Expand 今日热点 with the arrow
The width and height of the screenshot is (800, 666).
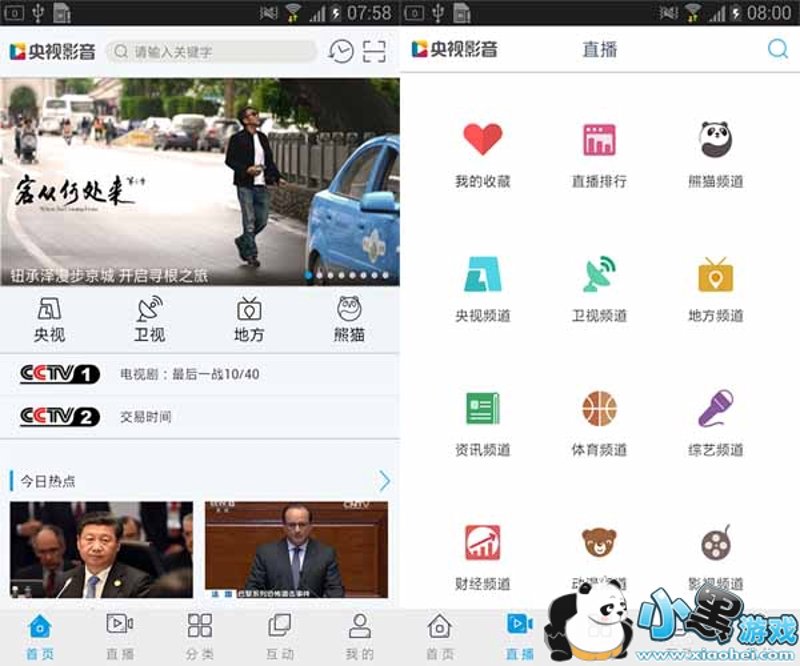tap(385, 481)
